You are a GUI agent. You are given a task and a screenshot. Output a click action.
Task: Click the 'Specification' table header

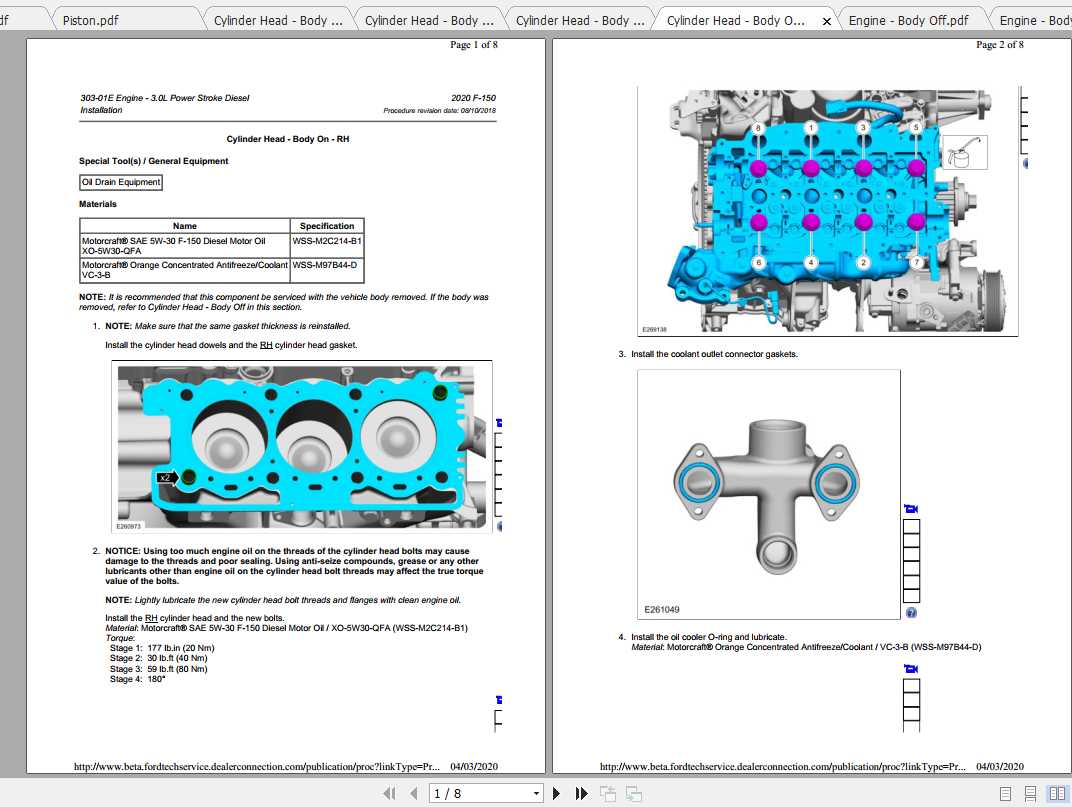click(327, 226)
